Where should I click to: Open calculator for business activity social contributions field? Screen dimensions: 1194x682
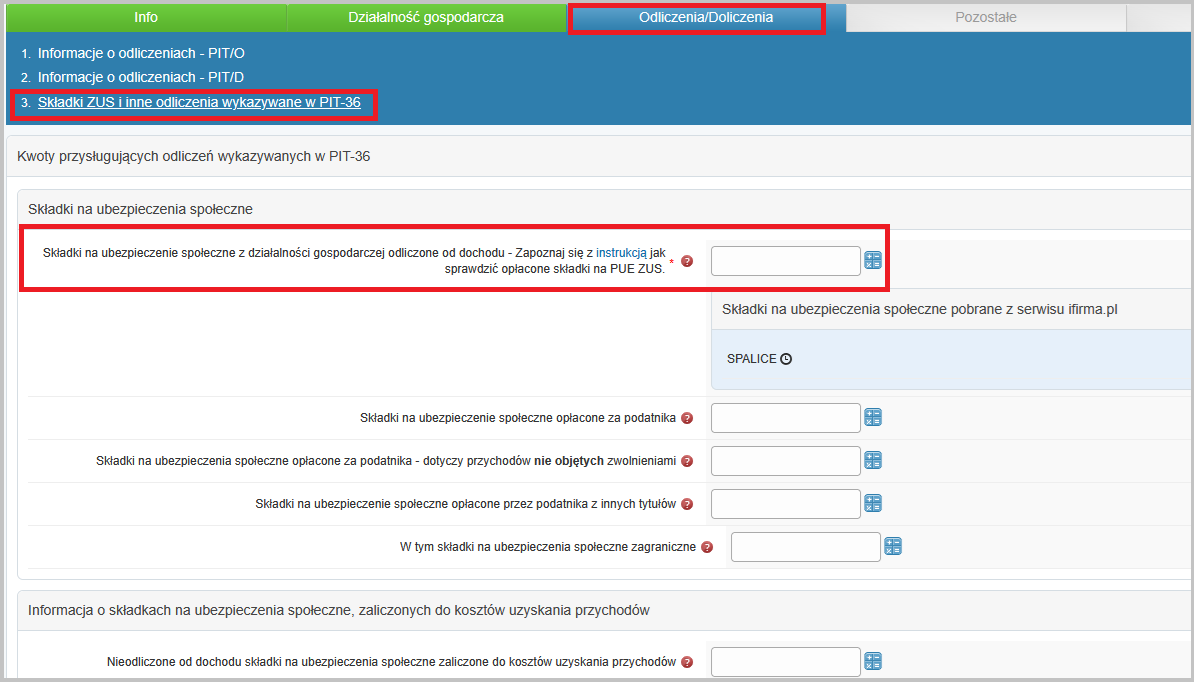point(872,261)
